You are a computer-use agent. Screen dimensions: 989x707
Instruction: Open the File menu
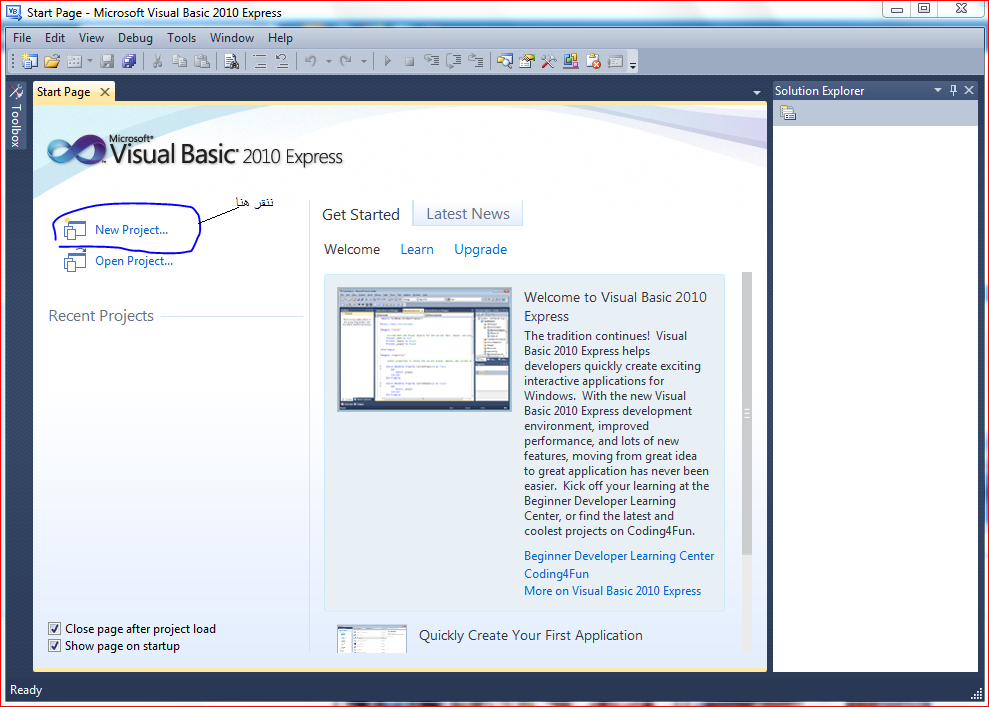click(22, 38)
